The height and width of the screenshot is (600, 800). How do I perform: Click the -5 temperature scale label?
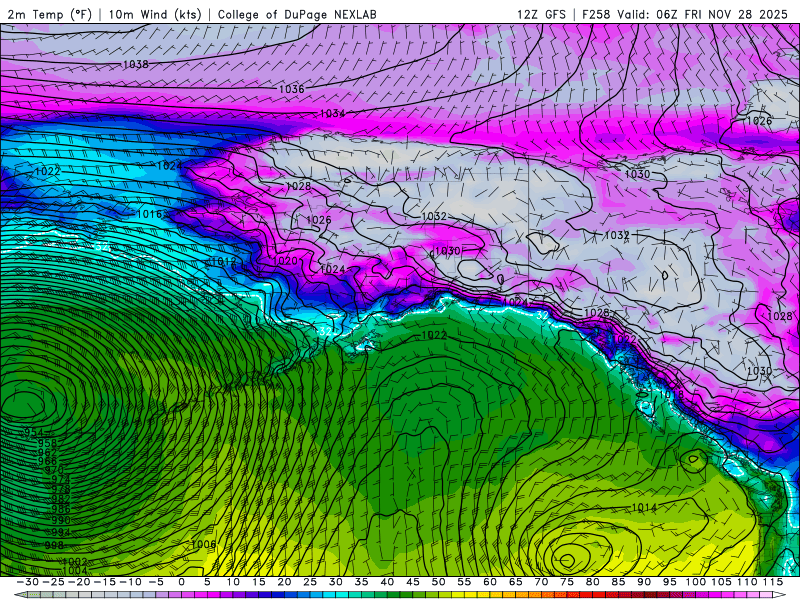click(156, 582)
